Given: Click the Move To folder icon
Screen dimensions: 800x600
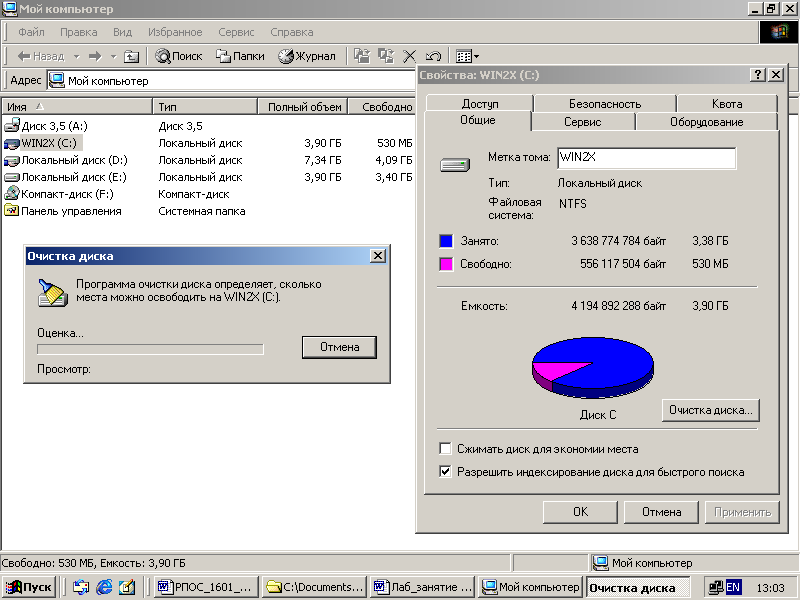Looking at the screenshot, I should (362, 56).
